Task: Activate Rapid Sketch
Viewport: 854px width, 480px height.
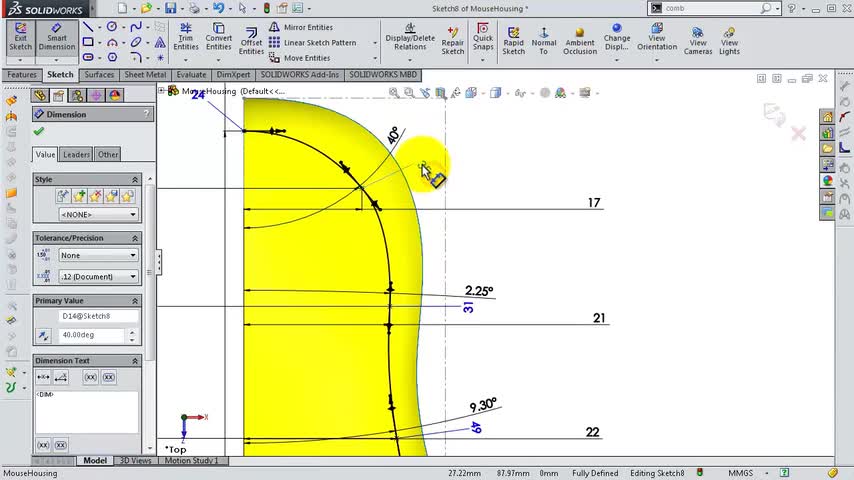Action: click(513, 41)
